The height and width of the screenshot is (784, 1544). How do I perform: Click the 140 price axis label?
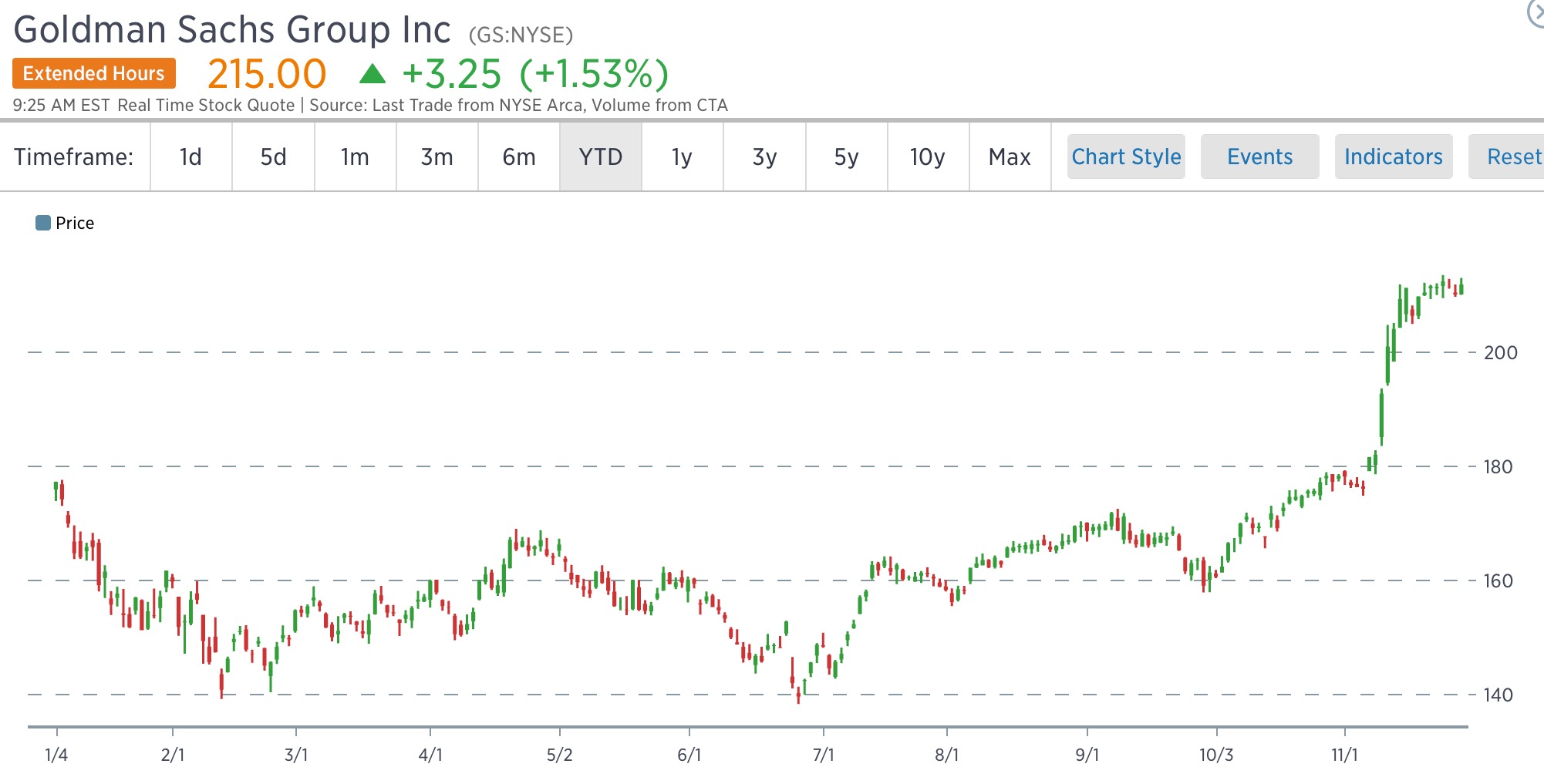[1498, 695]
